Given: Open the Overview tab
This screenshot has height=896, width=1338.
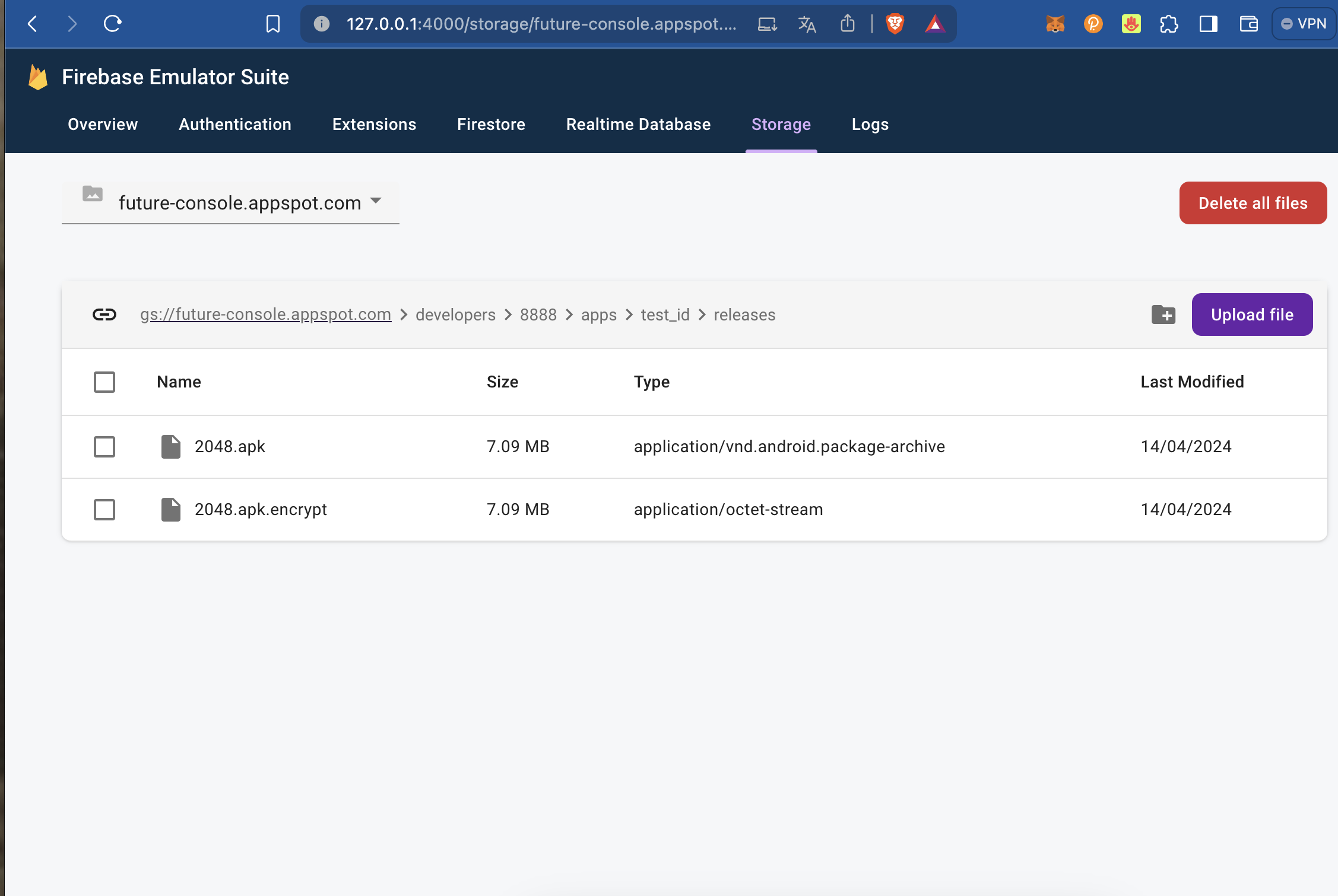Looking at the screenshot, I should [103, 124].
